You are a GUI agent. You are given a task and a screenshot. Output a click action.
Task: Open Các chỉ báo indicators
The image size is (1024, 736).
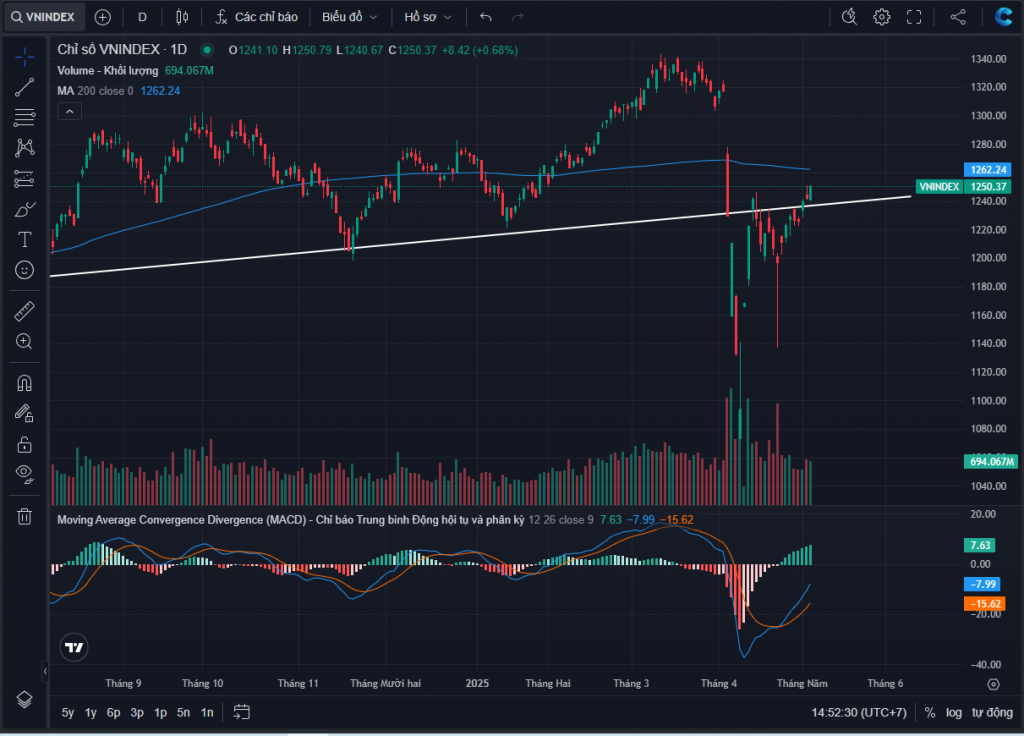[257, 17]
